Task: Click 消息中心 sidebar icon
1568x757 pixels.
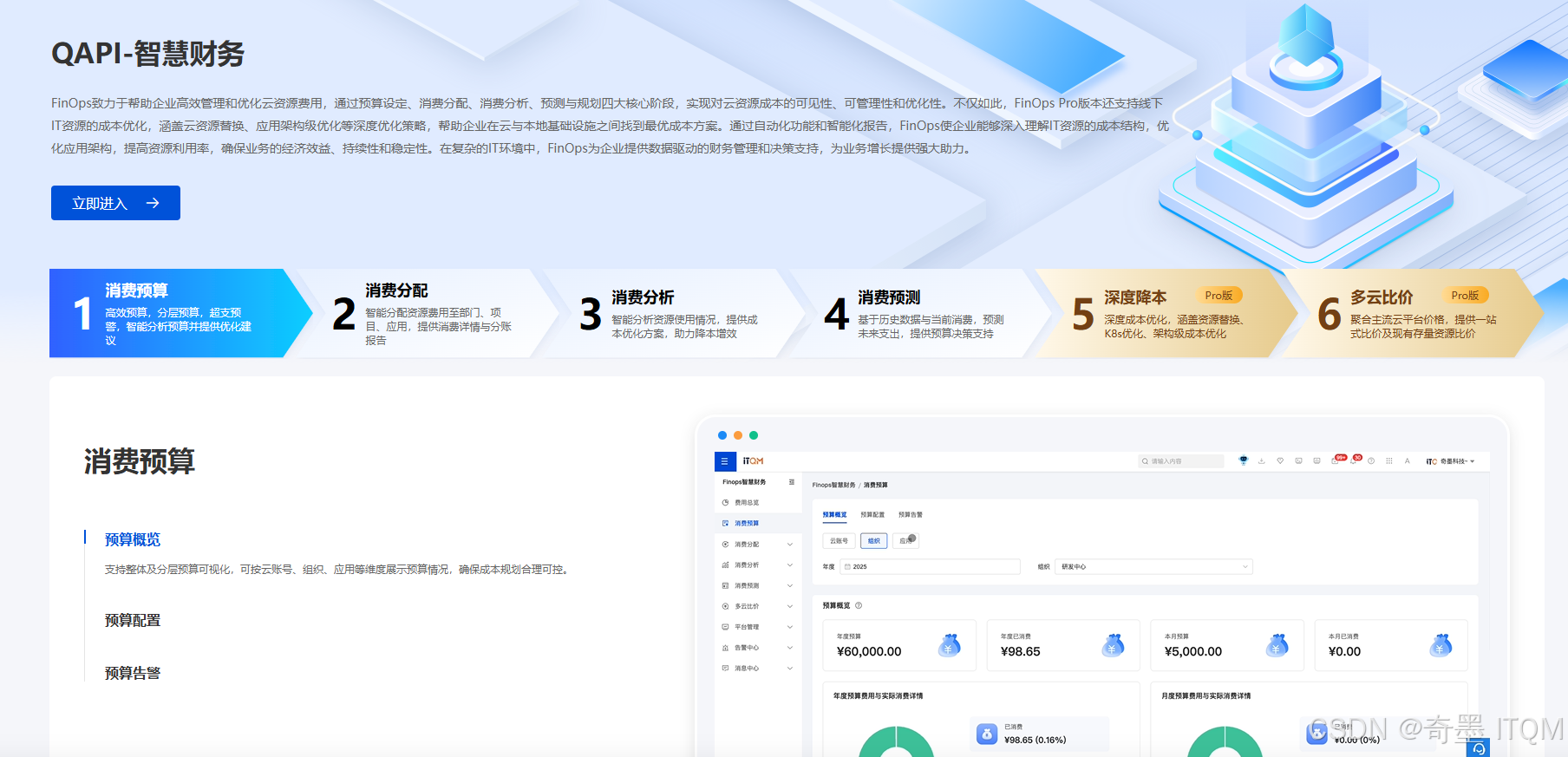Action: [725, 669]
